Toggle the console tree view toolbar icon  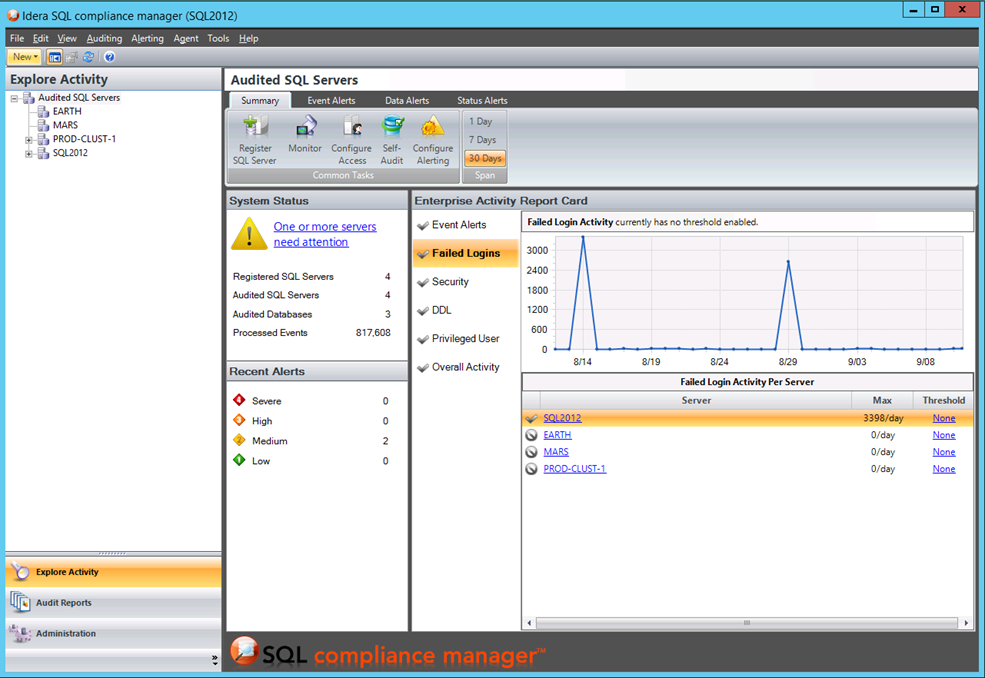[55, 57]
